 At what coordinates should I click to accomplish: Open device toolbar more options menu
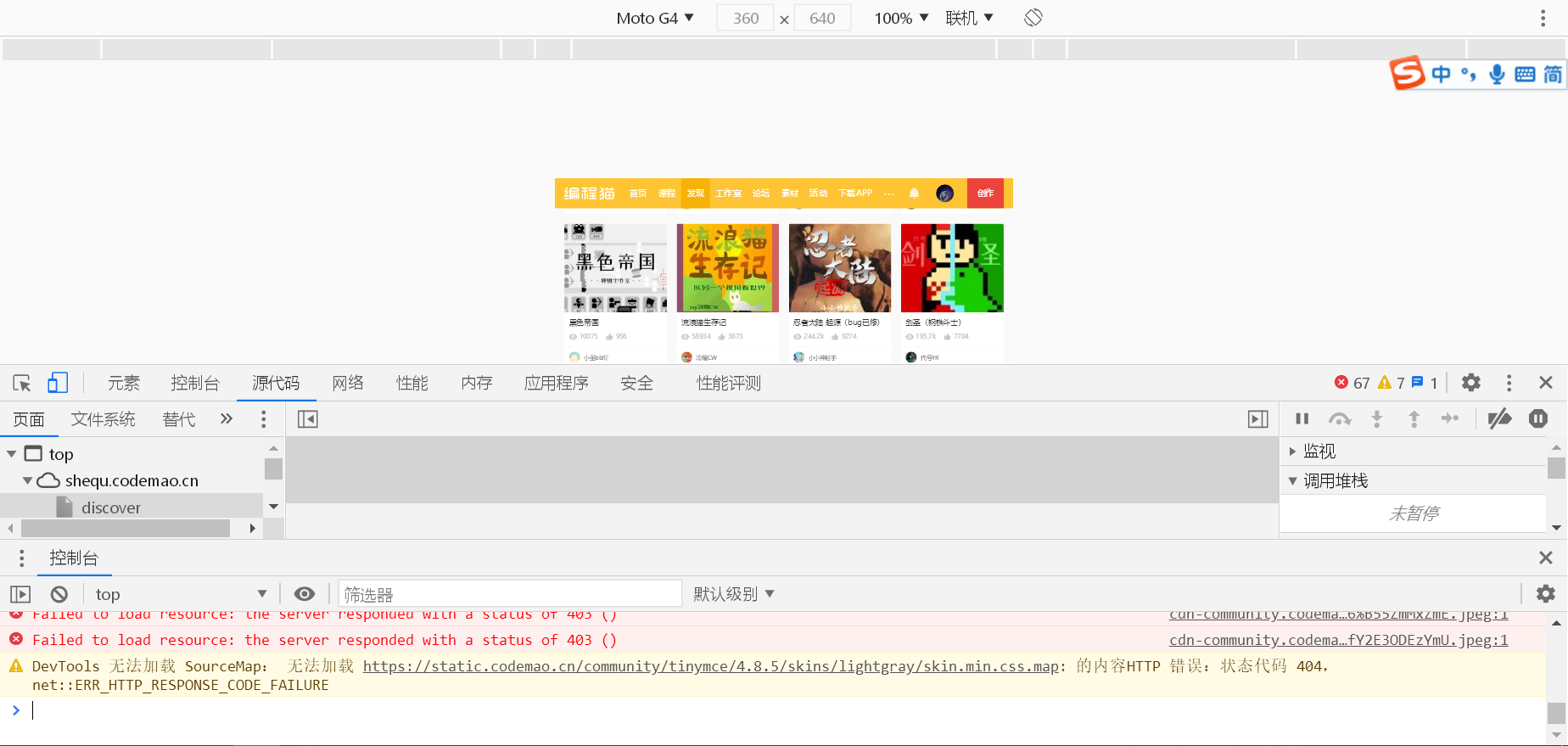click(1543, 18)
